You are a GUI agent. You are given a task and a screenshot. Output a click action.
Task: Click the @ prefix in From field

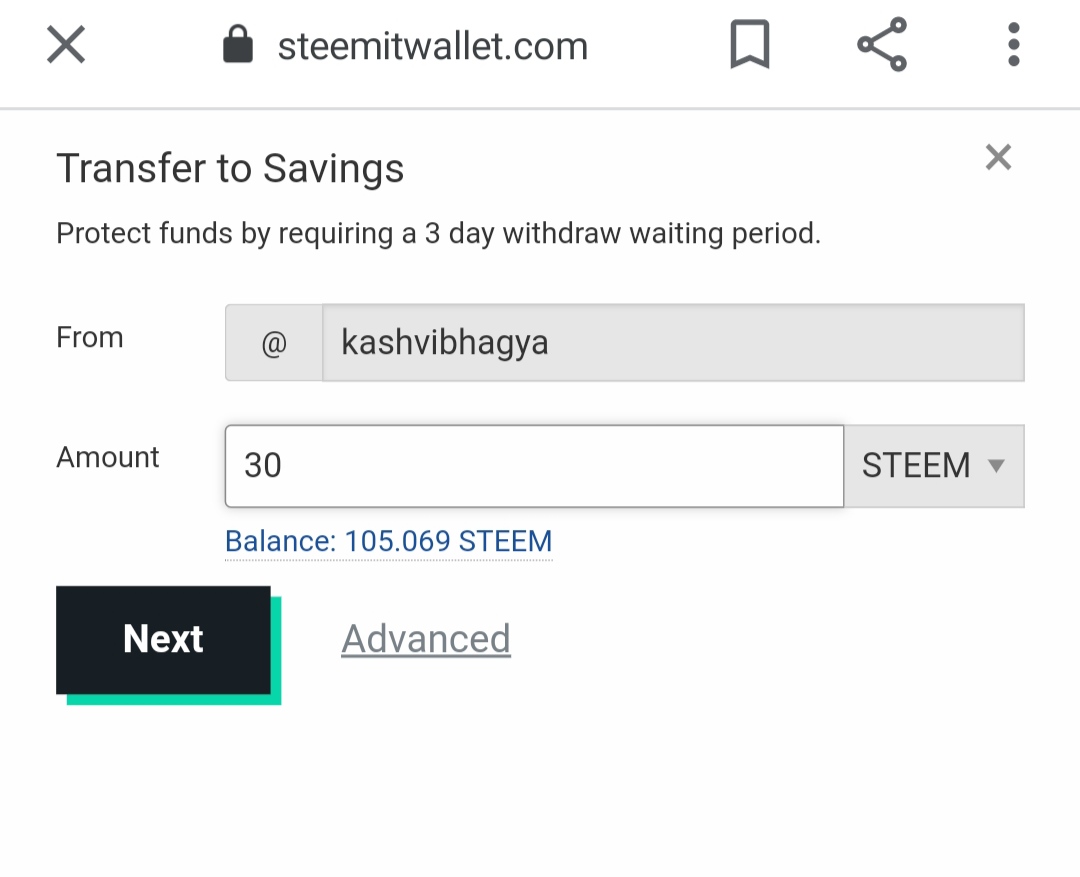[274, 342]
